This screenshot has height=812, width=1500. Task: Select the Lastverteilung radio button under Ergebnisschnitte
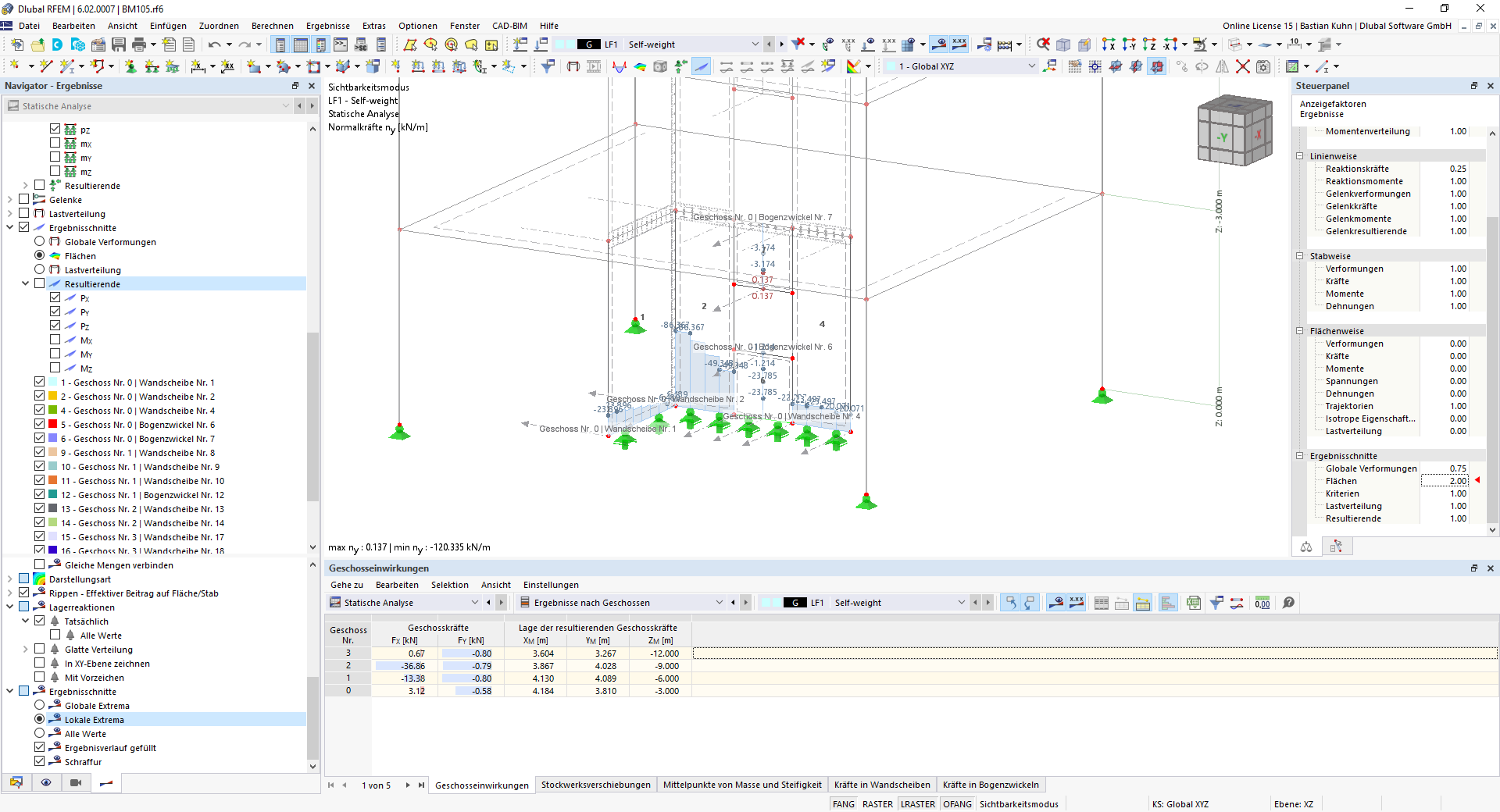point(39,269)
